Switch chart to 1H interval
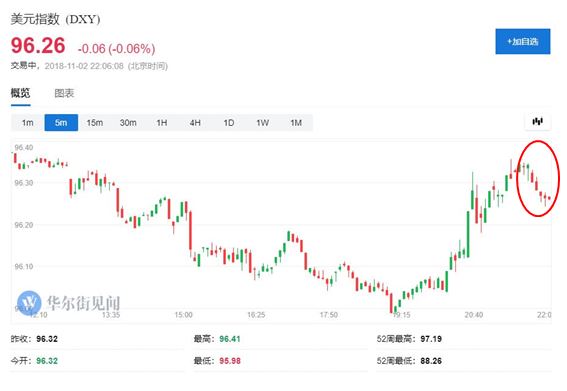The width and height of the screenshot is (567, 391). pos(162,123)
